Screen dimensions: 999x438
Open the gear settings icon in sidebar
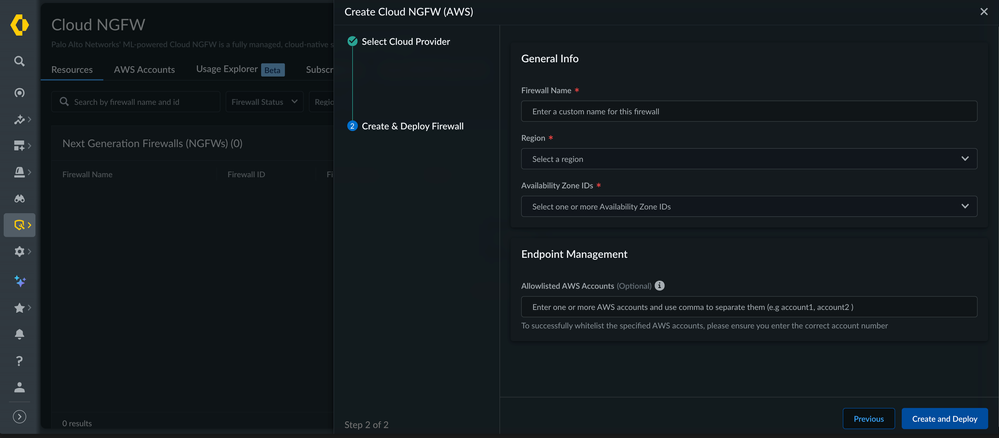pyautogui.click(x=20, y=252)
